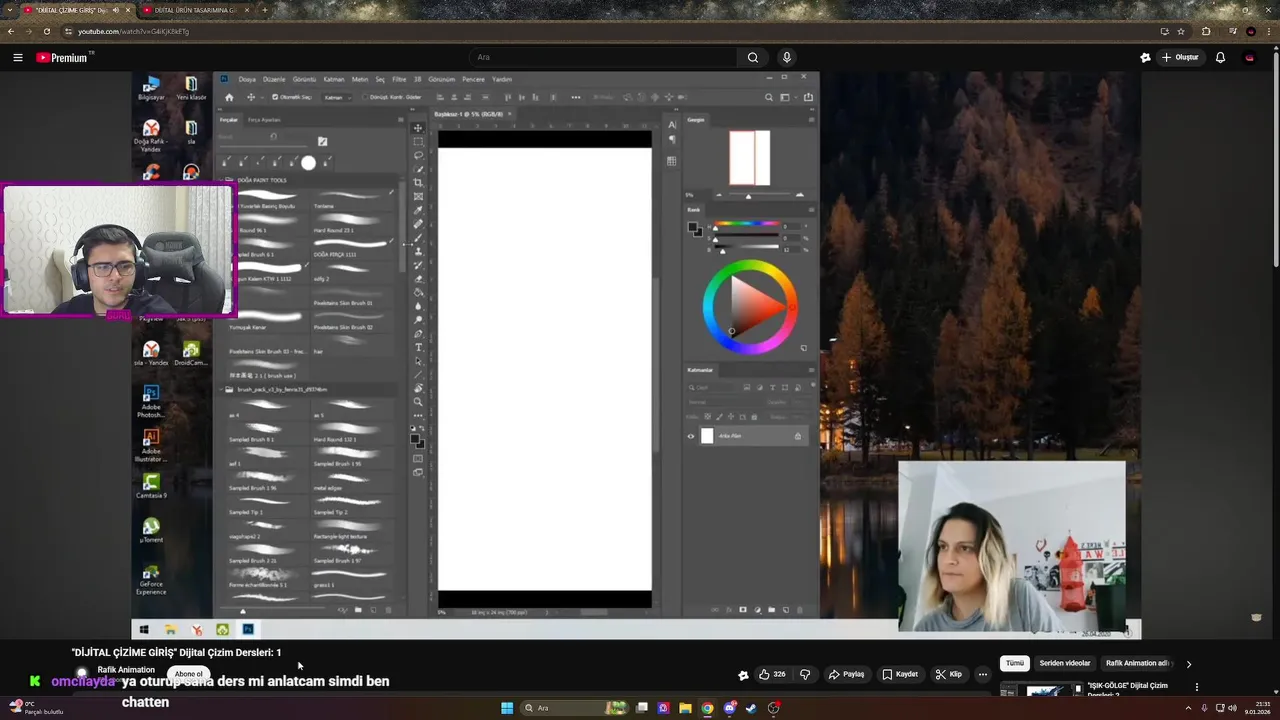Viewport: 1280px width, 720px height.
Task: Click the Photoshop share icon
Action: [x=808, y=97]
